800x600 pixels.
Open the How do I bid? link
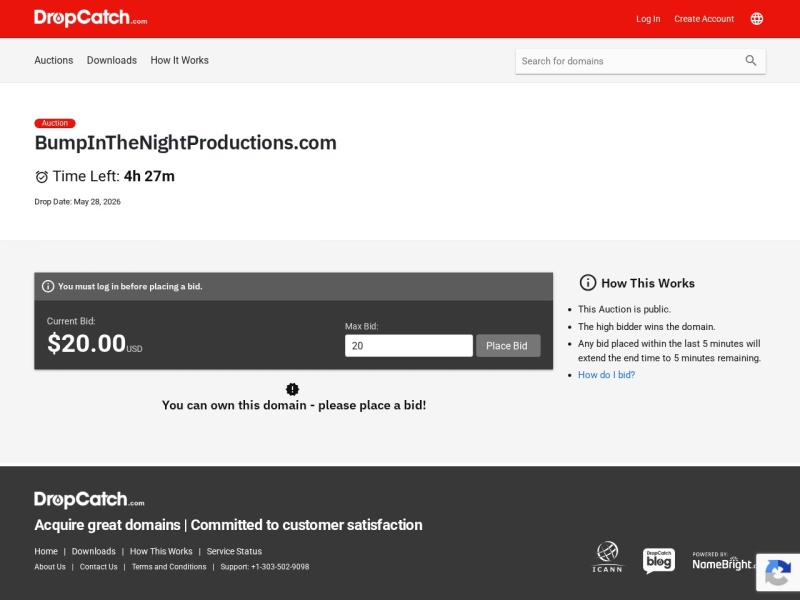pyautogui.click(x=606, y=375)
